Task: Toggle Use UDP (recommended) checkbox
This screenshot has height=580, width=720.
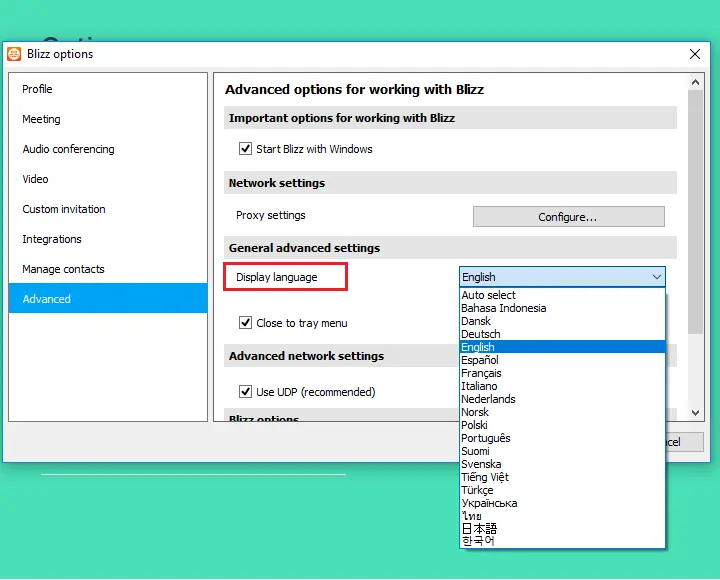Action: [245, 392]
